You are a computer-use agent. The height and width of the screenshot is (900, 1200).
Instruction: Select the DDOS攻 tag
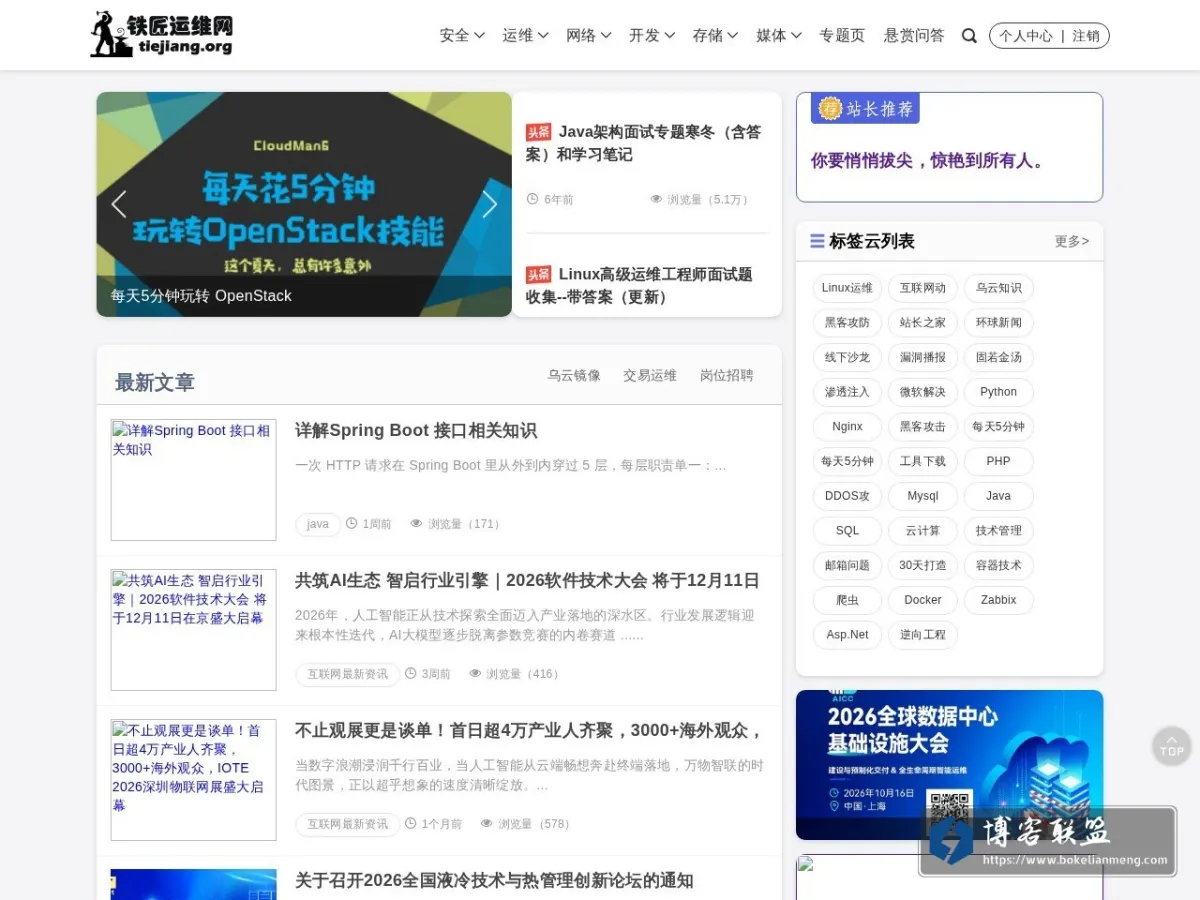click(847, 496)
